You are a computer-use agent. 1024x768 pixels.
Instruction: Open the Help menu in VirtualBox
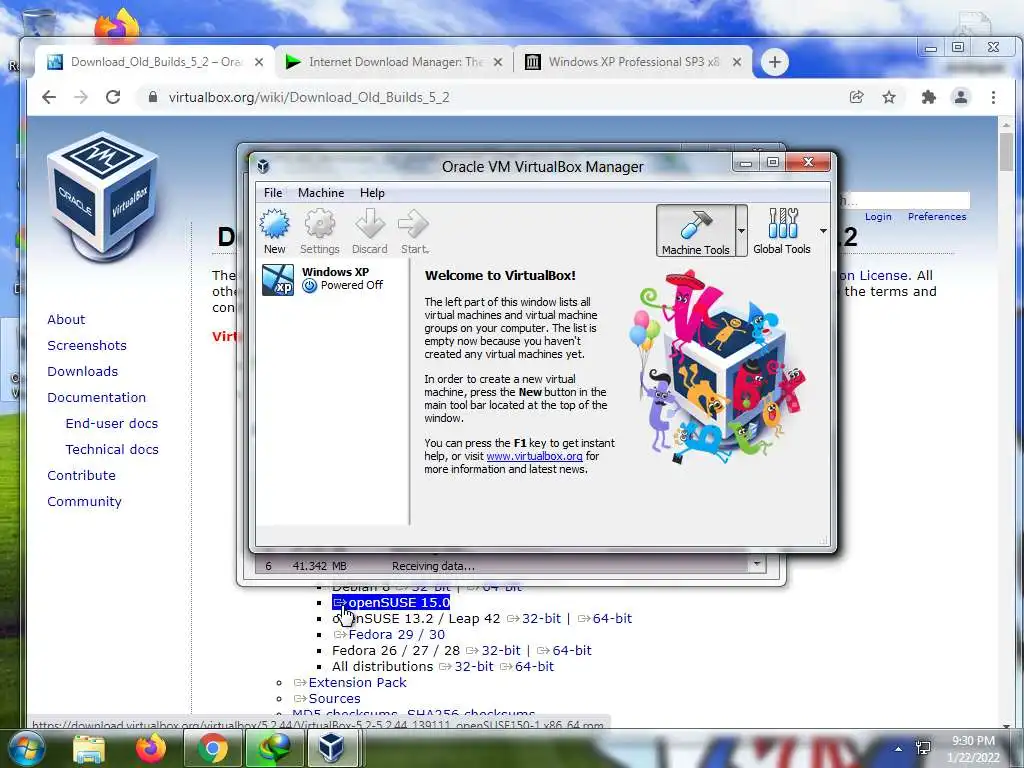pos(372,193)
